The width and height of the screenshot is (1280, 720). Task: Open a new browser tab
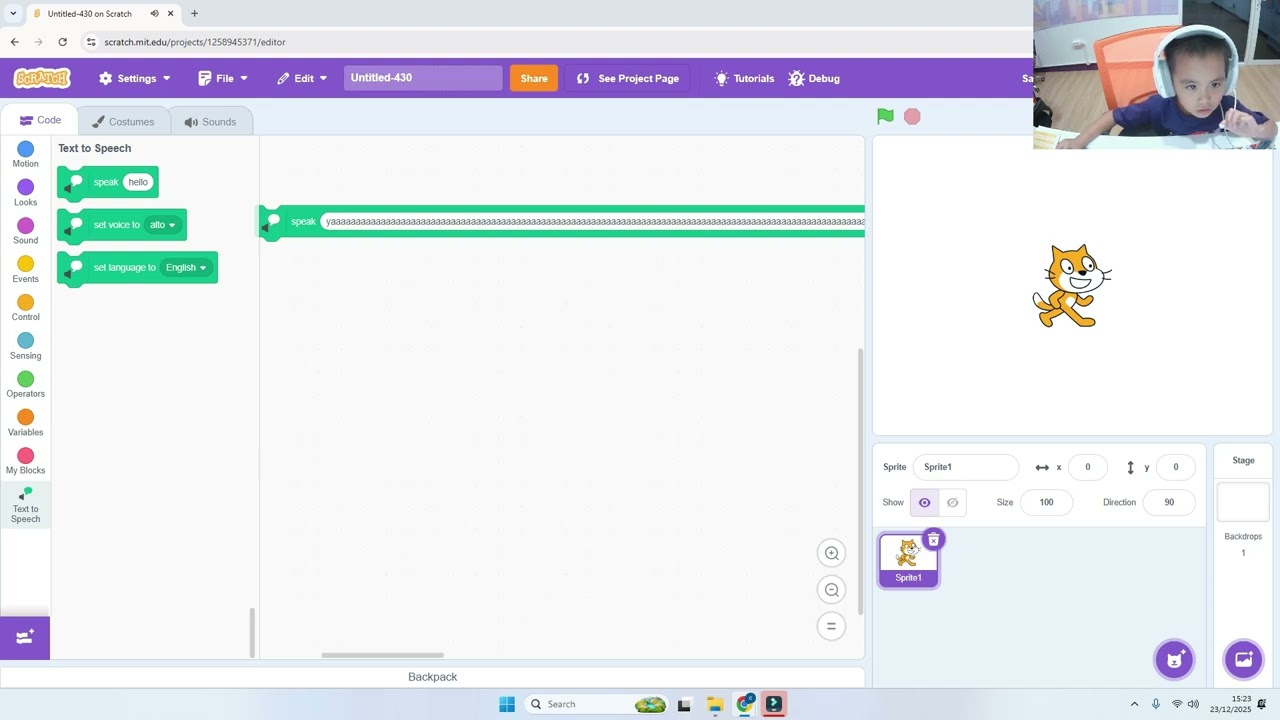tap(194, 13)
